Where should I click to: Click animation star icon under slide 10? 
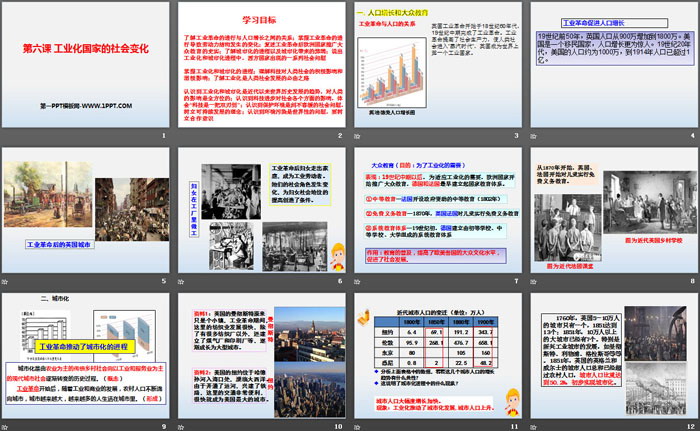[181, 427]
